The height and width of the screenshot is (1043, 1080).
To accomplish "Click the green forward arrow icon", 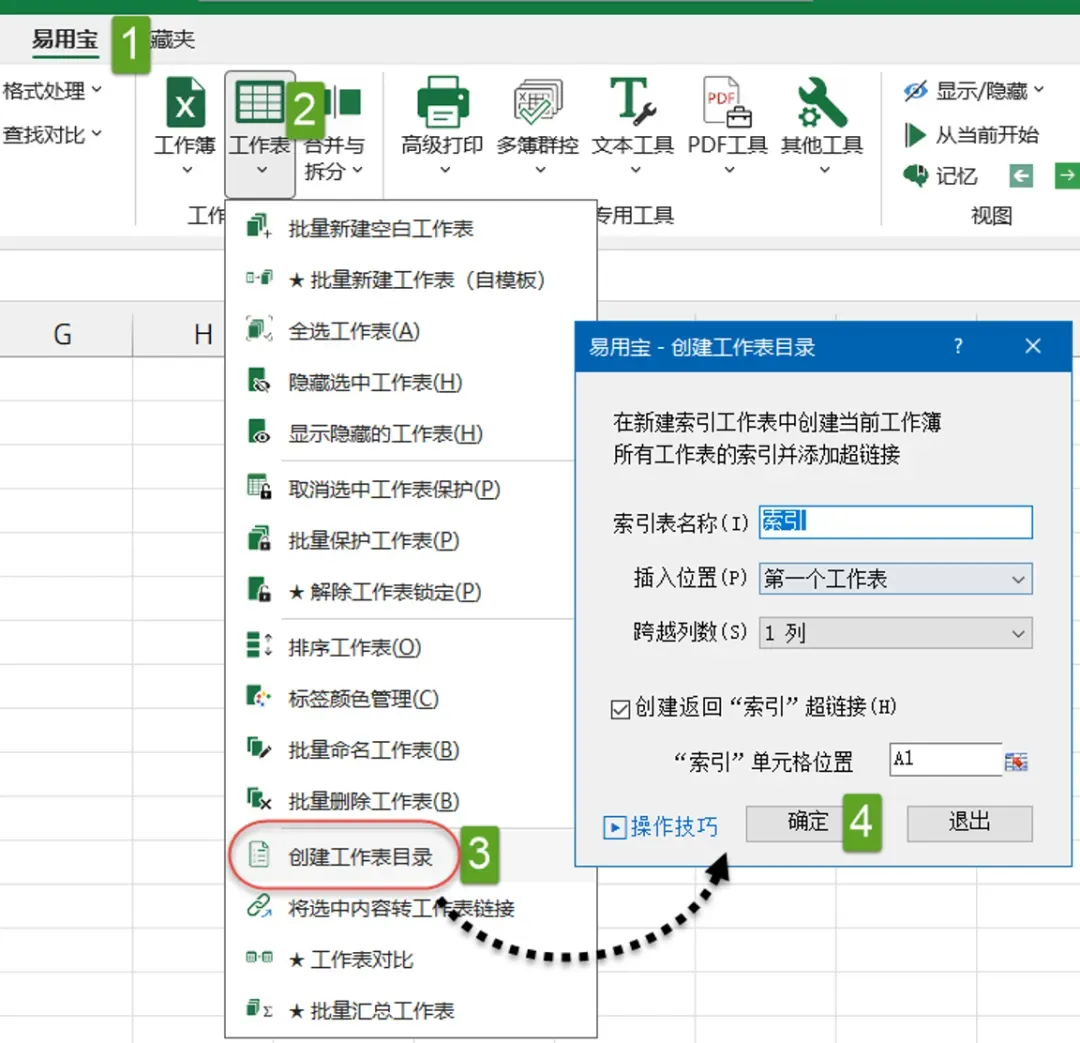I will [x=1067, y=176].
